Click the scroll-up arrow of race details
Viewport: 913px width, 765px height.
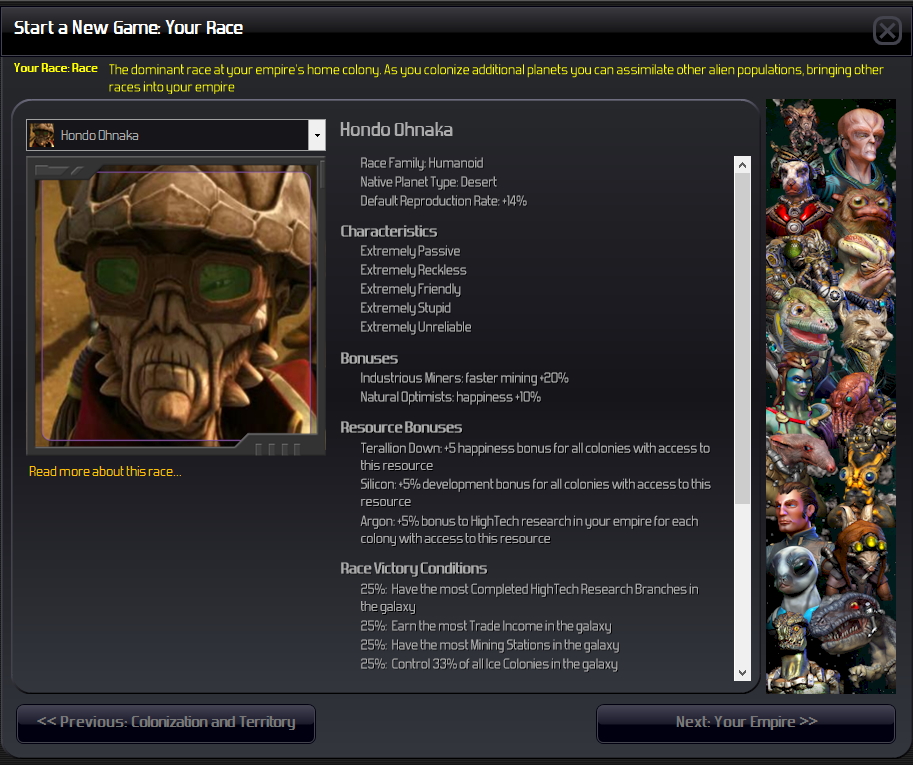point(742,165)
